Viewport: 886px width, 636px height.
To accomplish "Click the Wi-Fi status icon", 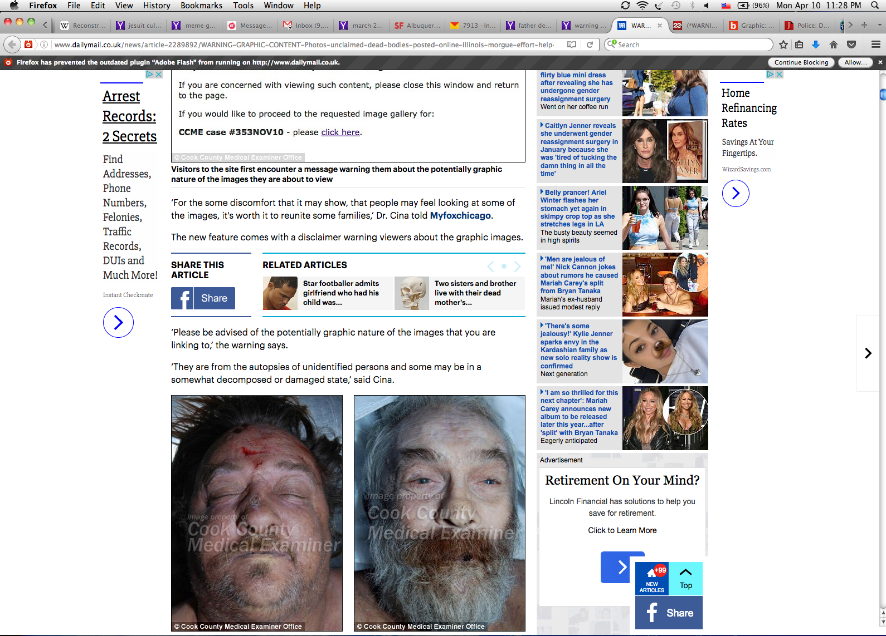I will (x=642, y=6).
